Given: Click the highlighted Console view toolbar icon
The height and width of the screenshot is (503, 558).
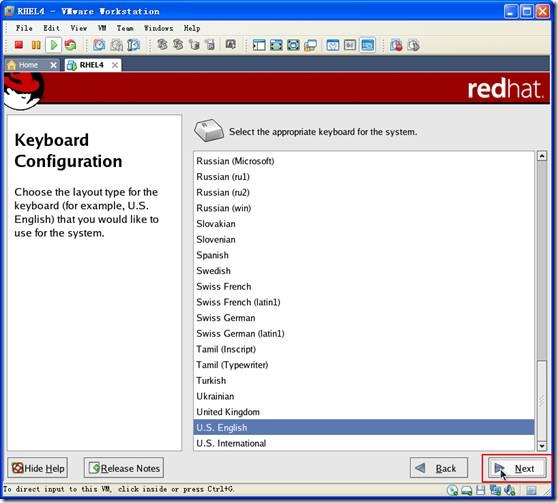Looking at the screenshot, I should pos(367,45).
